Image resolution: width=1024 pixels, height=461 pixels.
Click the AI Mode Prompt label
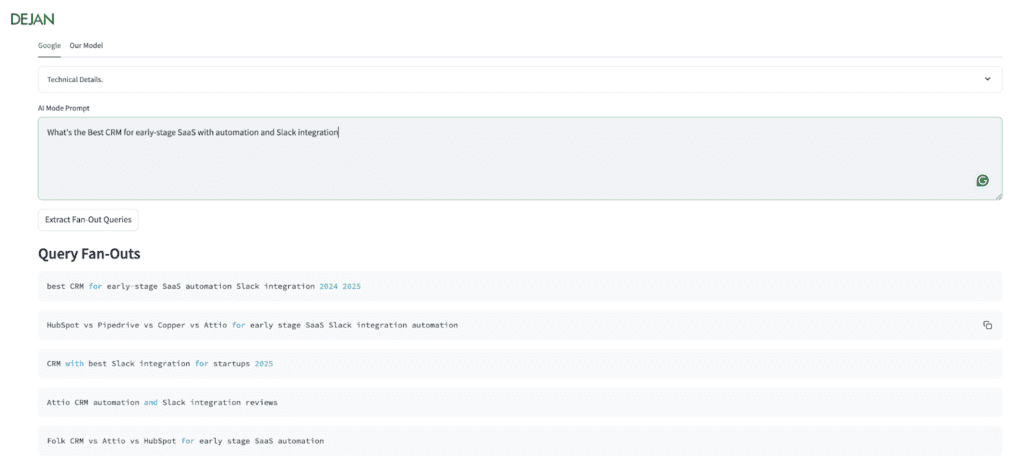[x=63, y=108]
